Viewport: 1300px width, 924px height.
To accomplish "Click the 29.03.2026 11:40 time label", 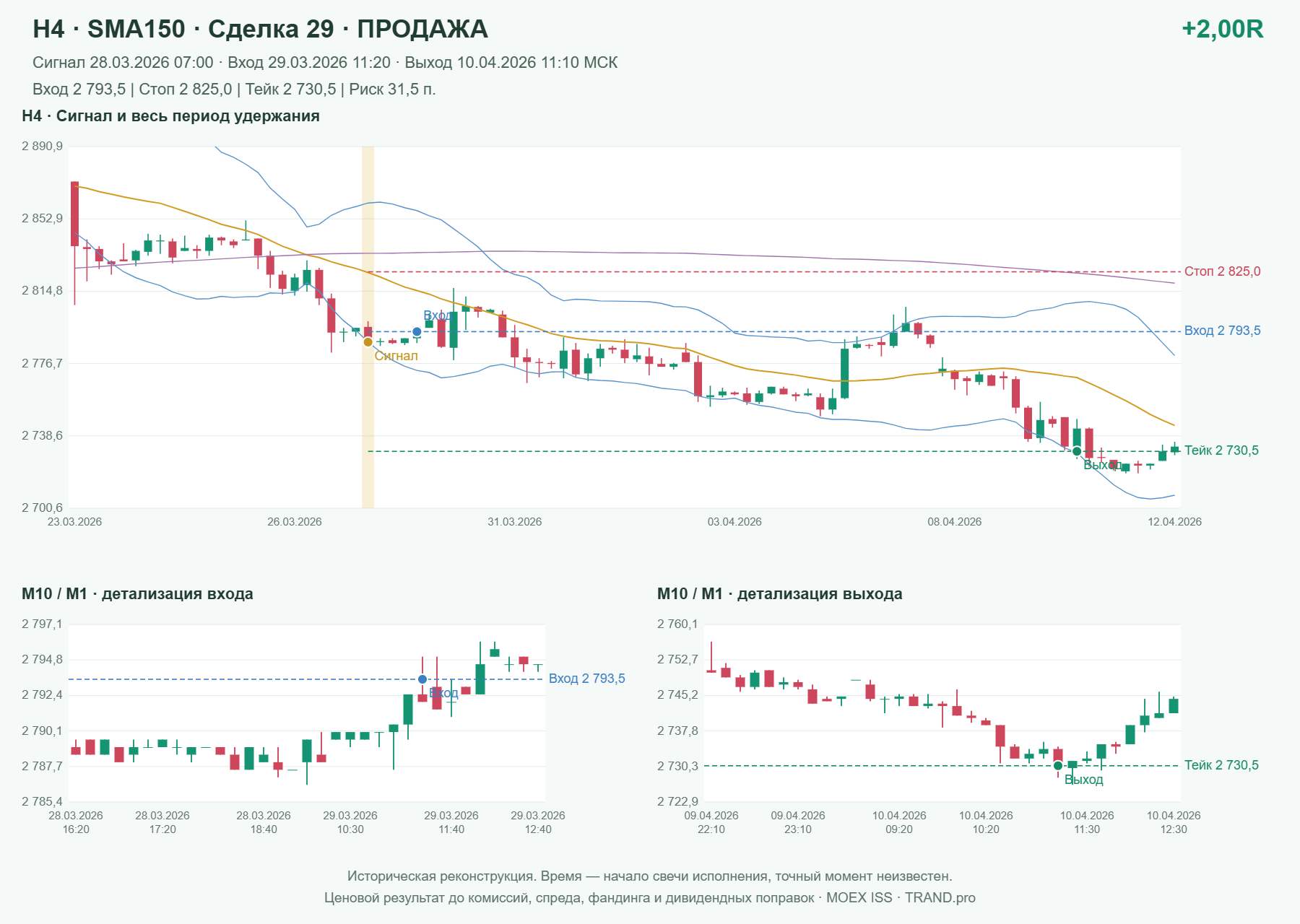I will click(x=451, y=822).
